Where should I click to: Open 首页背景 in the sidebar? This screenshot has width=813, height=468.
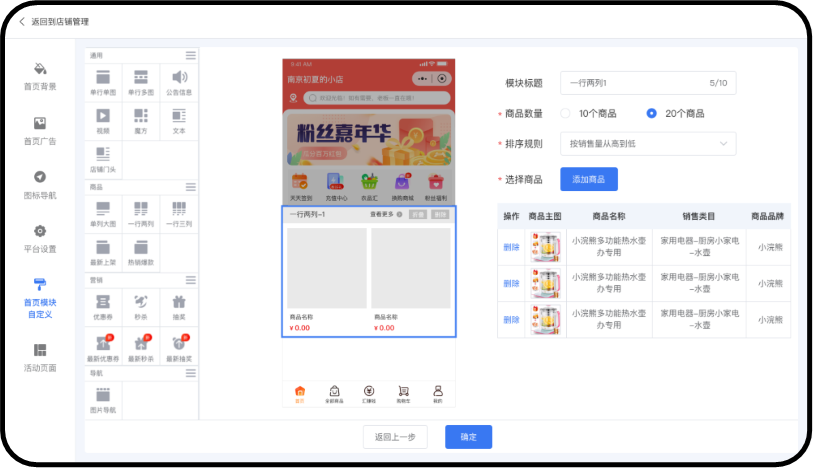pyautogui.click(x=40, y=75)
